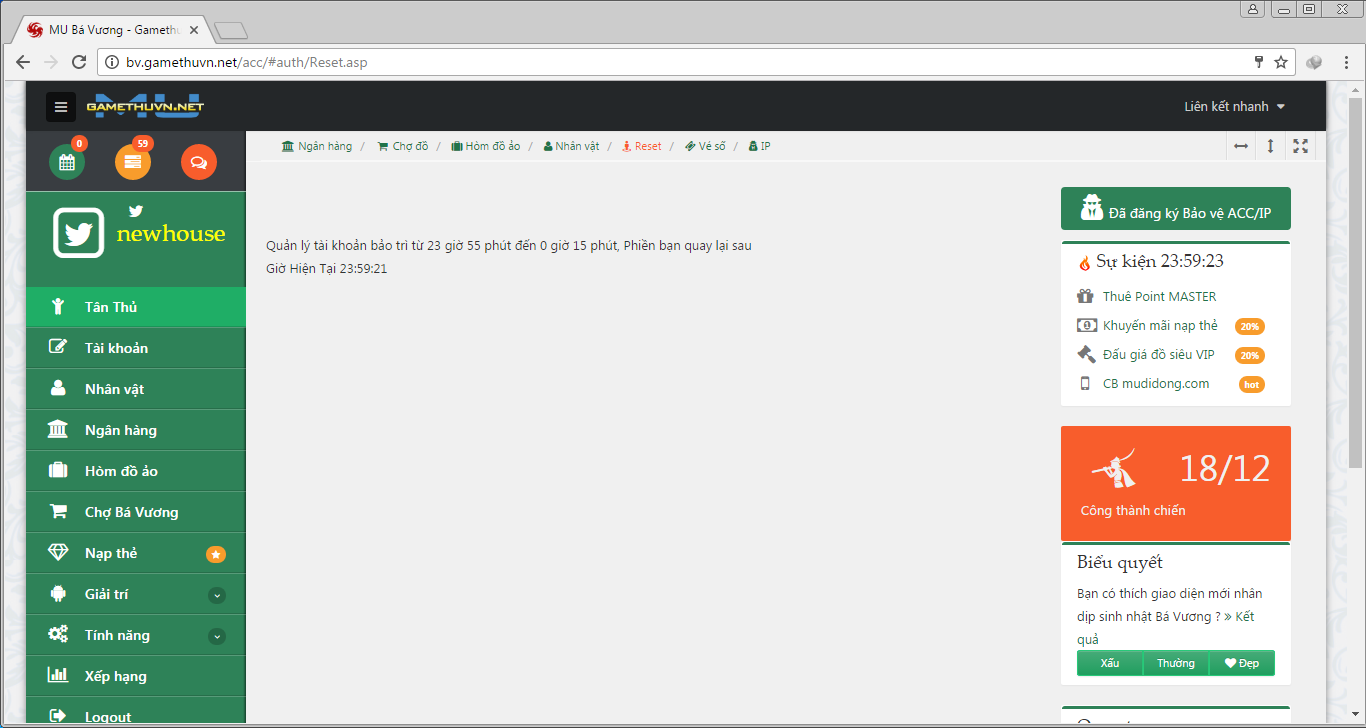Image resolution: width=1366 pixels, height=728 pixels.
Task: Toggle fullscreen with the expand arrows icon
Action: click(x=1300, y=146)
